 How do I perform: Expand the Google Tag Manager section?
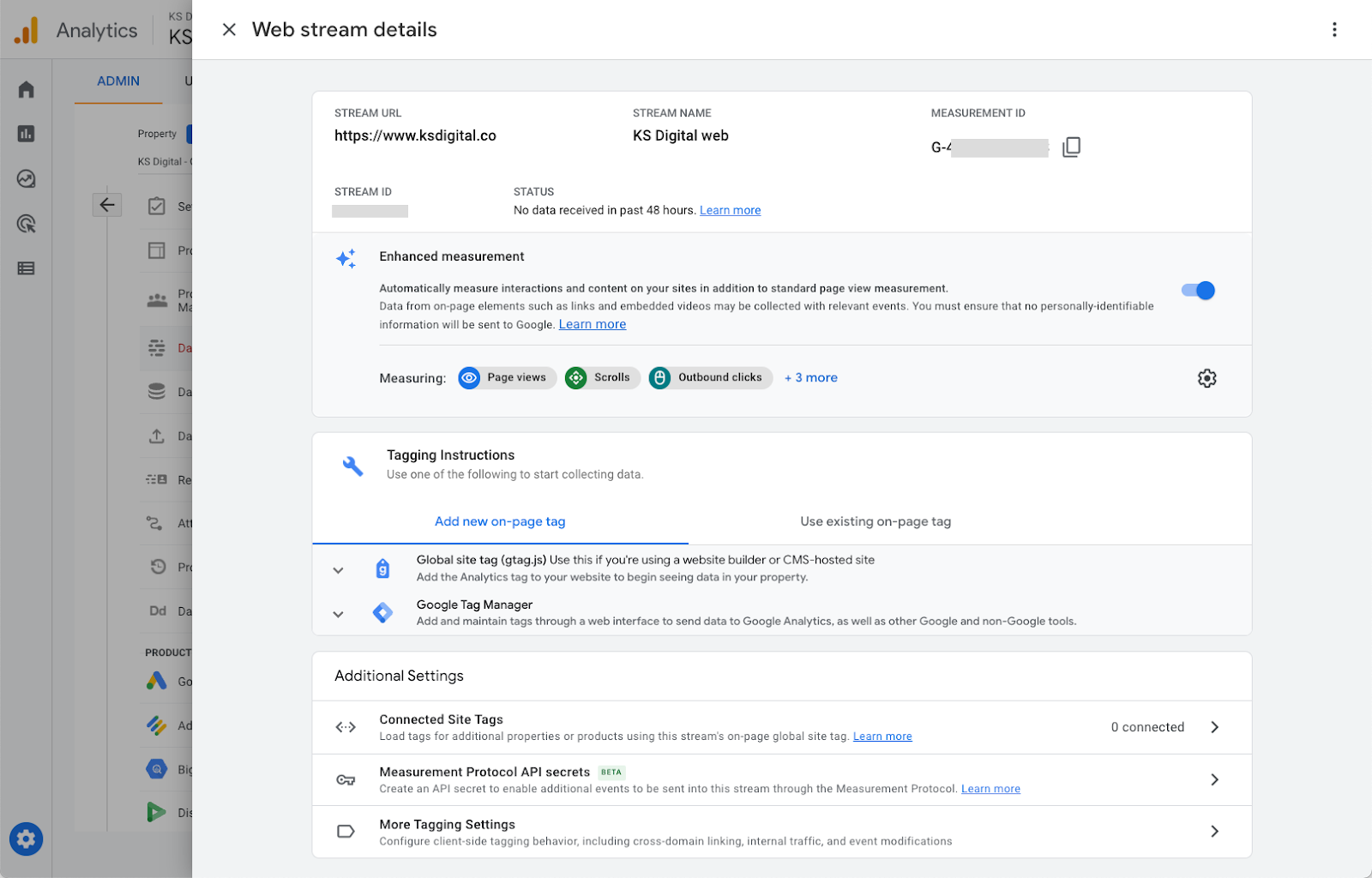[x=339, y=614]
